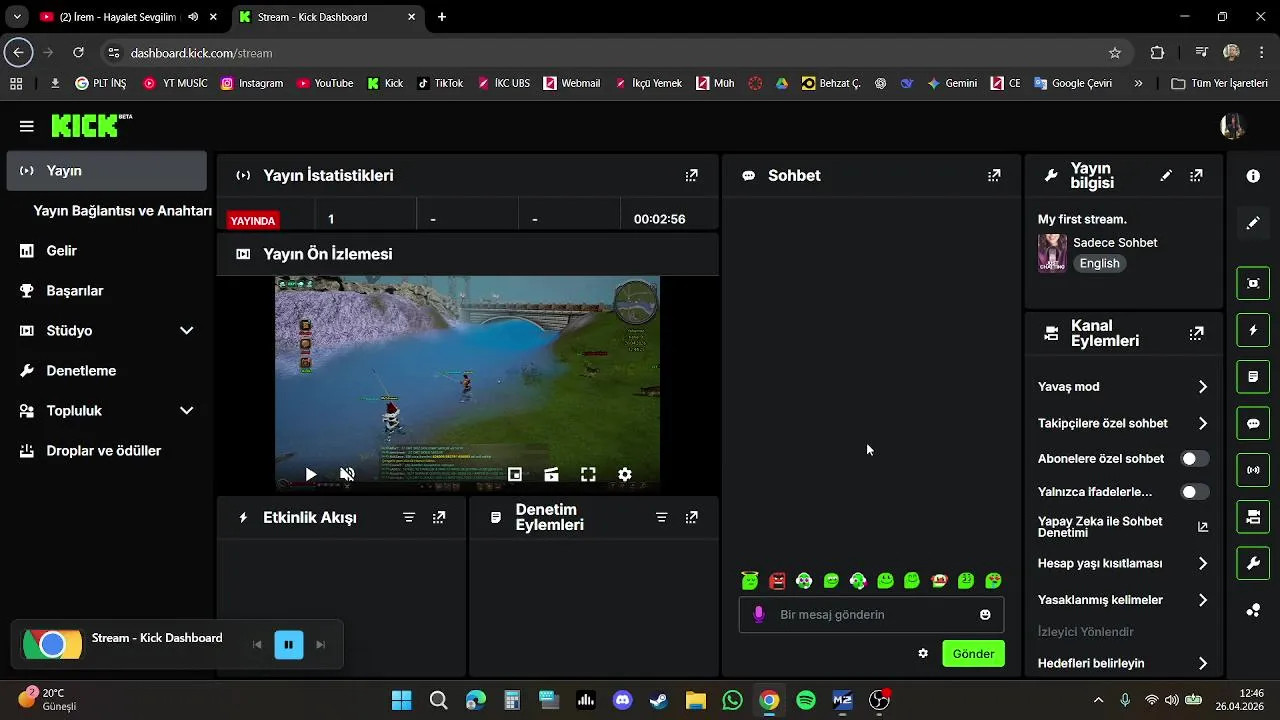The height and width of the screenshot is (720, 1280).
Task: Send chat message with Gönder button
Action: click(x=973, y=654)
